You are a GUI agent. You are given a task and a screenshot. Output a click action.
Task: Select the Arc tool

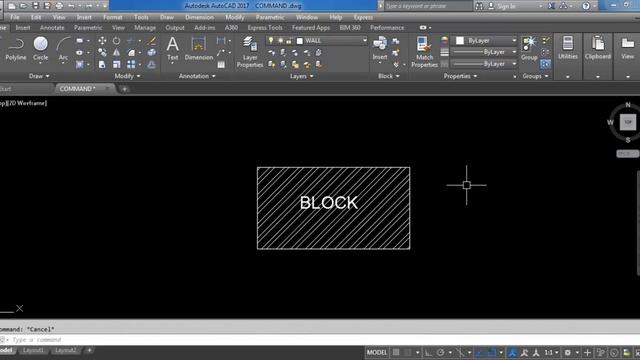pyautogui.click(x=63, y=49)
